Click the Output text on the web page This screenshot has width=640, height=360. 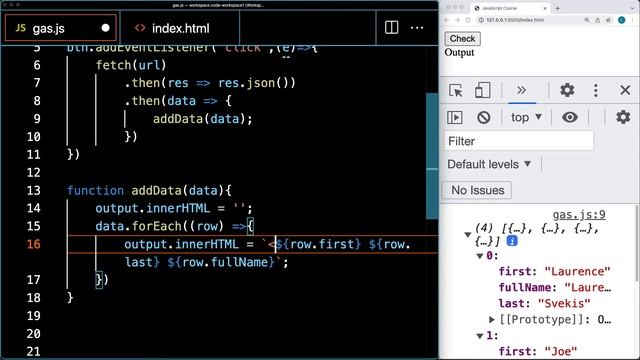[x=459, y=53]
